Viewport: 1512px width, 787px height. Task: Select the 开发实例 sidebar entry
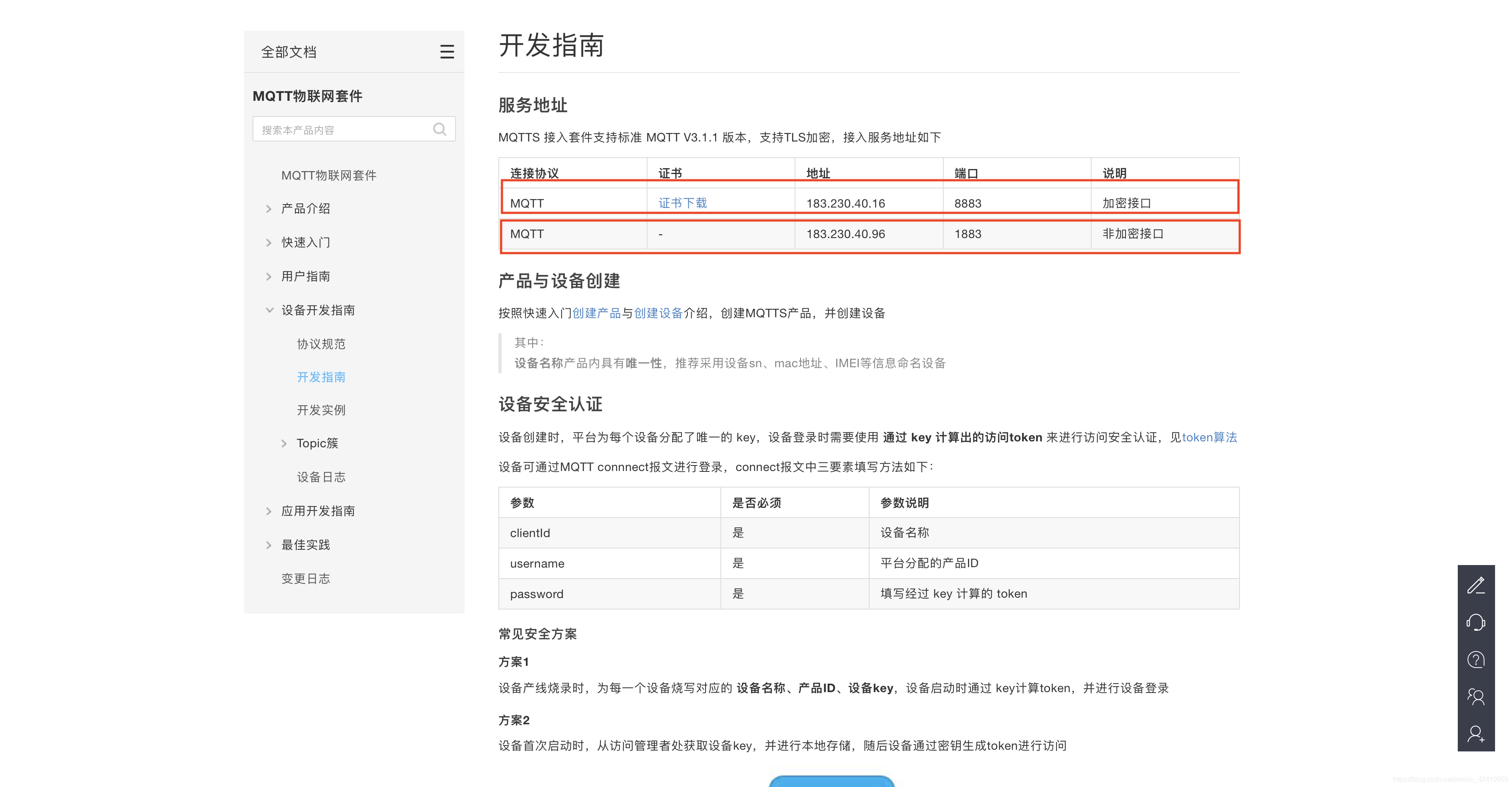pyautogui.click(x=322, y=410)
